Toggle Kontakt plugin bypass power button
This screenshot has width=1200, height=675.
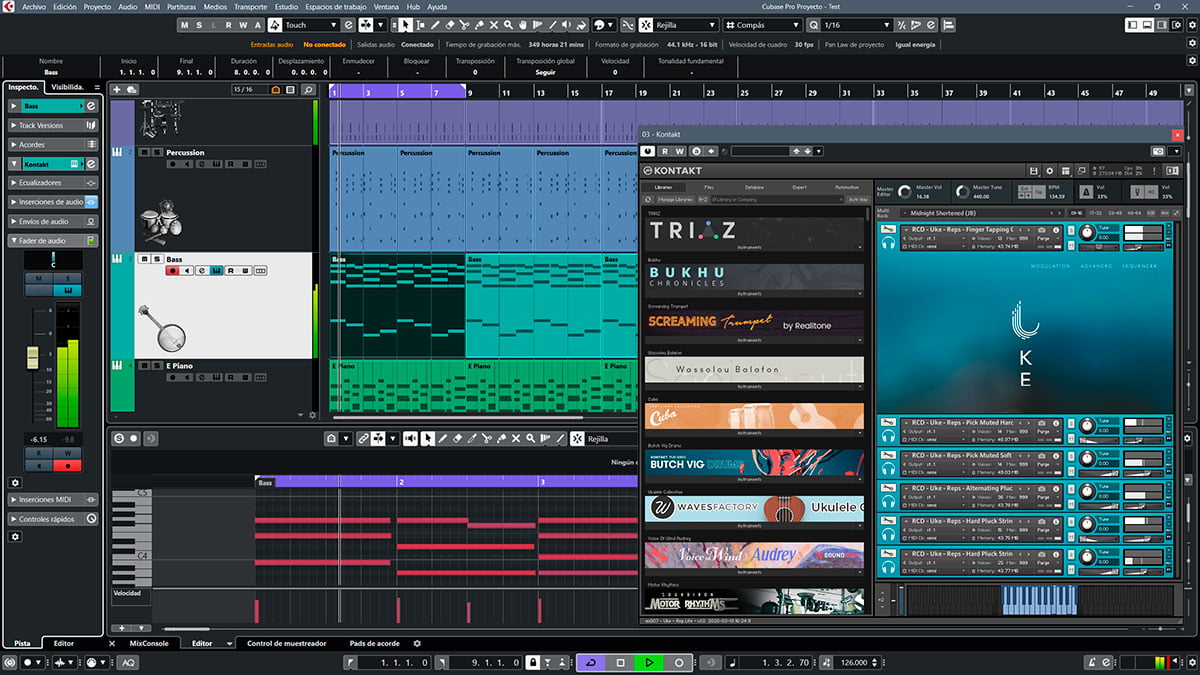click(x=649, y=151)
